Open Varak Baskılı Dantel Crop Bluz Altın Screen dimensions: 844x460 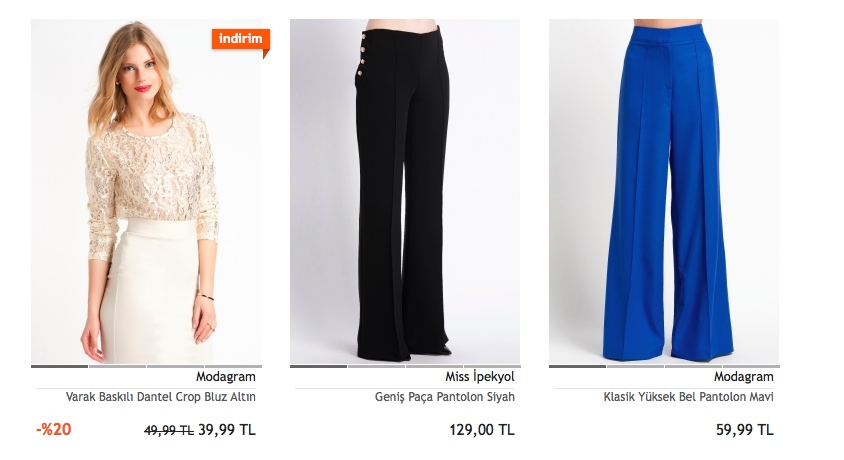160,397
